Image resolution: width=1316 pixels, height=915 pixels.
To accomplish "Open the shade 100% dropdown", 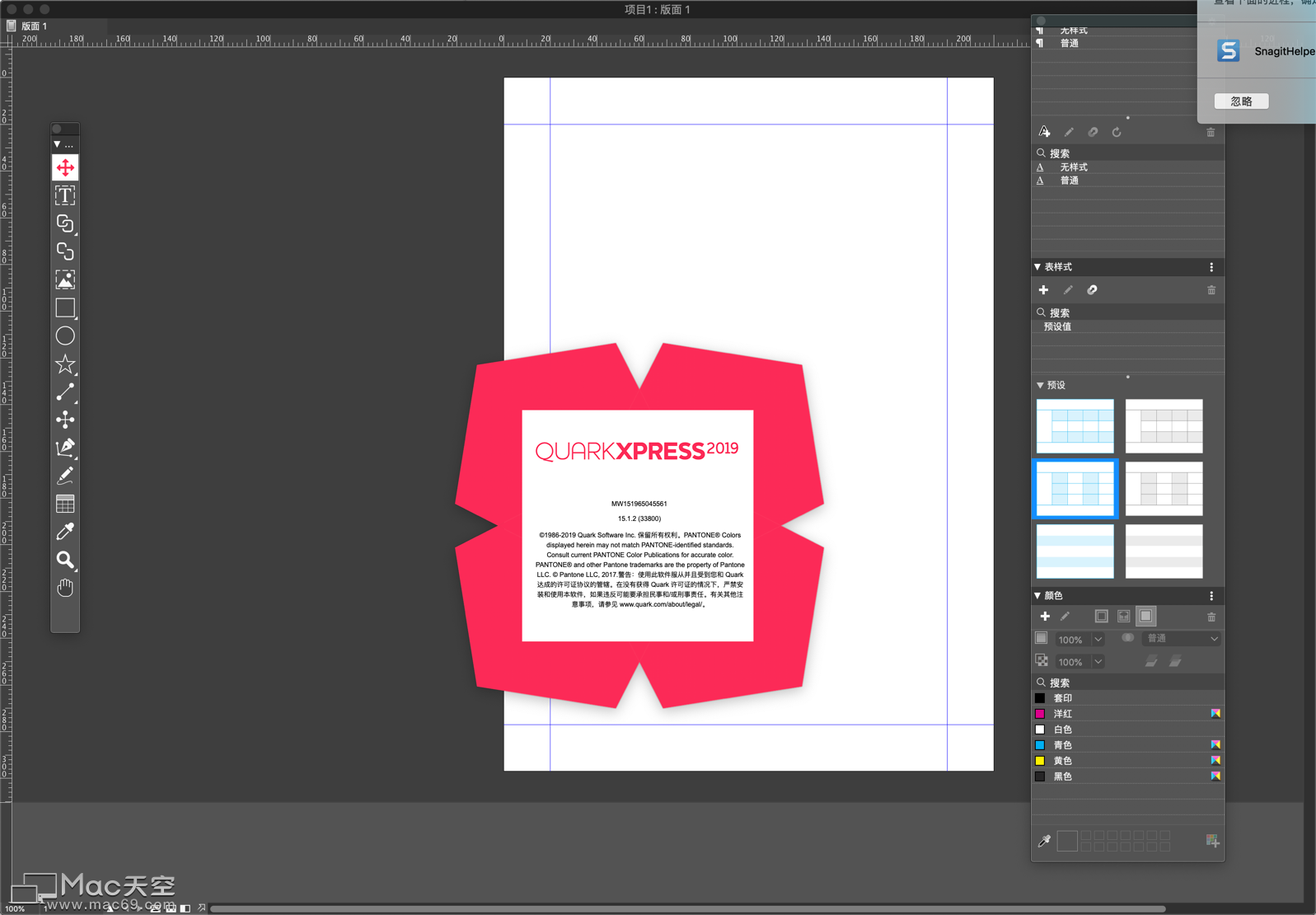I will point(1098,640).
